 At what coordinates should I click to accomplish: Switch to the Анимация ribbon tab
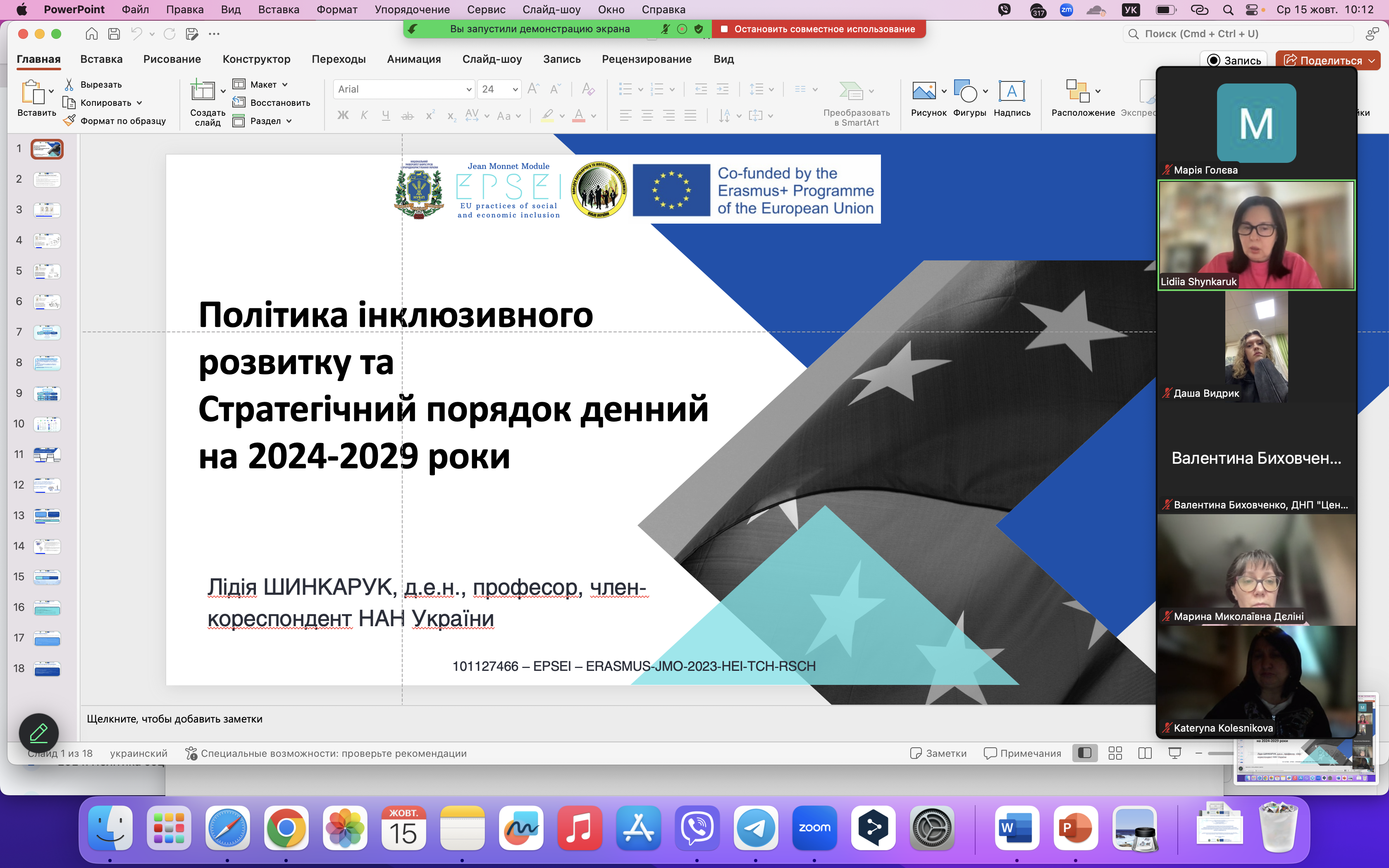tap(413, 59)
